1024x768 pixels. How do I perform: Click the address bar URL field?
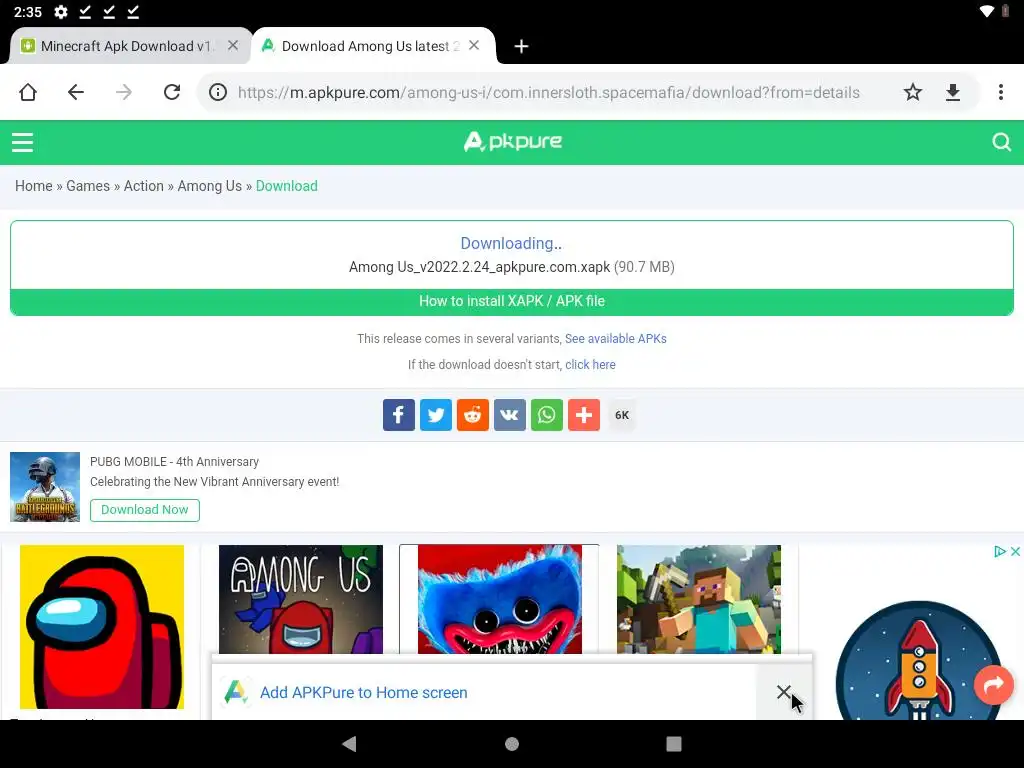(549, 92)
